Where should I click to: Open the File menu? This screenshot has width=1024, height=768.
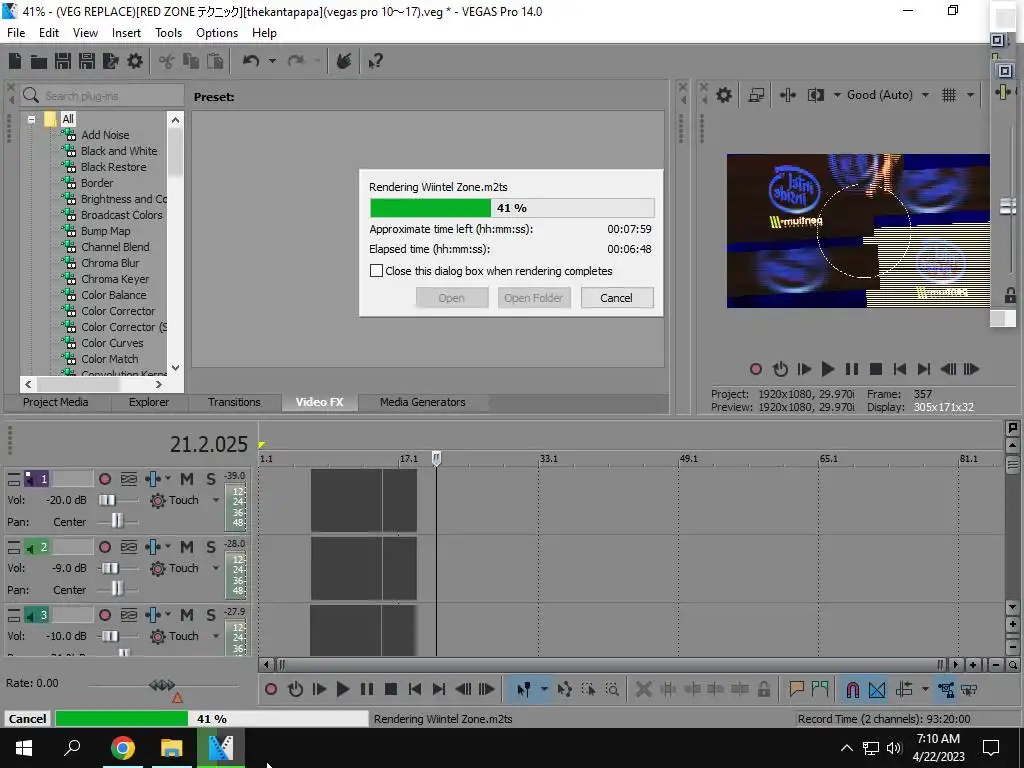(16, 33)
